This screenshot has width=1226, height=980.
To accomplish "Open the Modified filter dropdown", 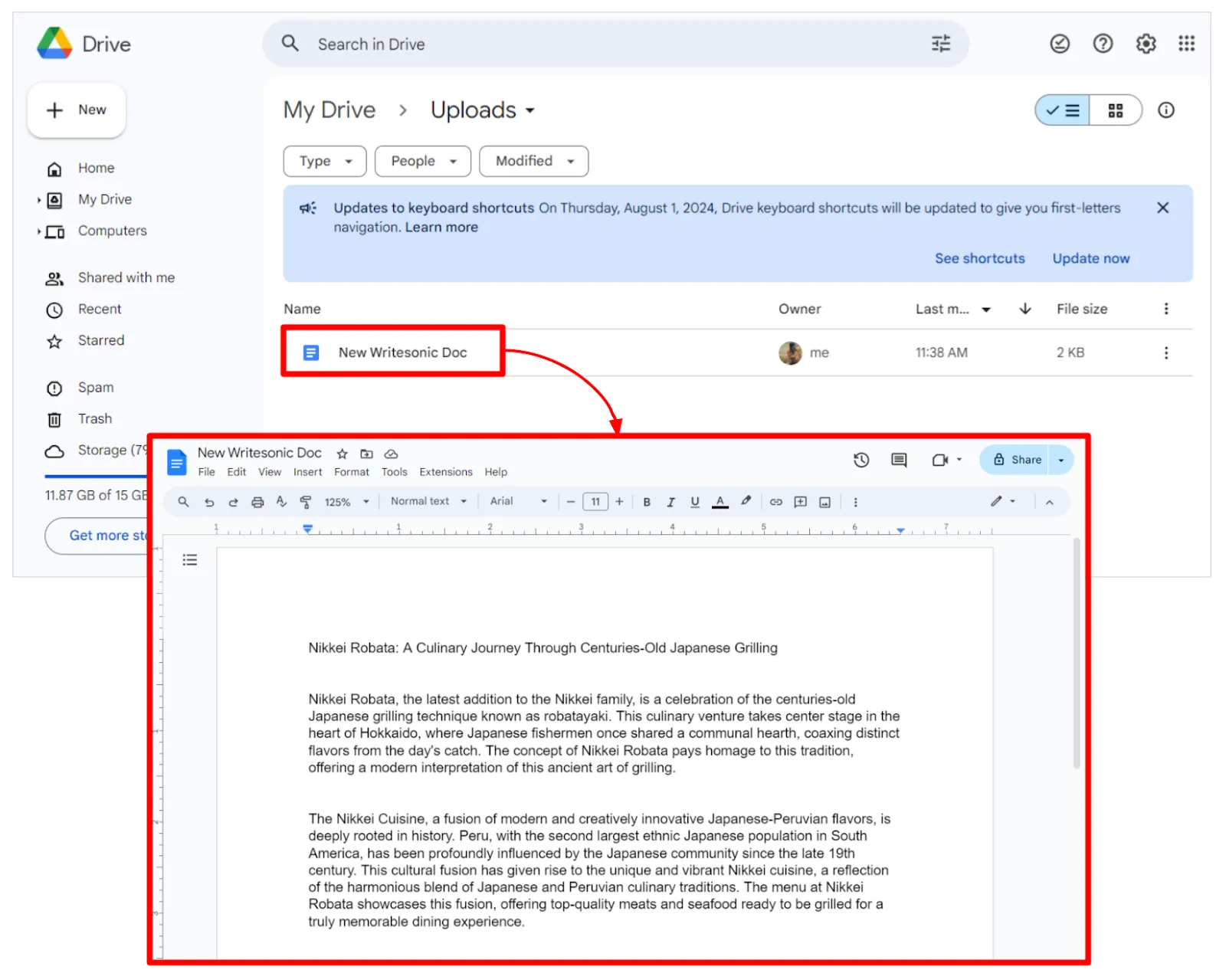I will 534,161.
